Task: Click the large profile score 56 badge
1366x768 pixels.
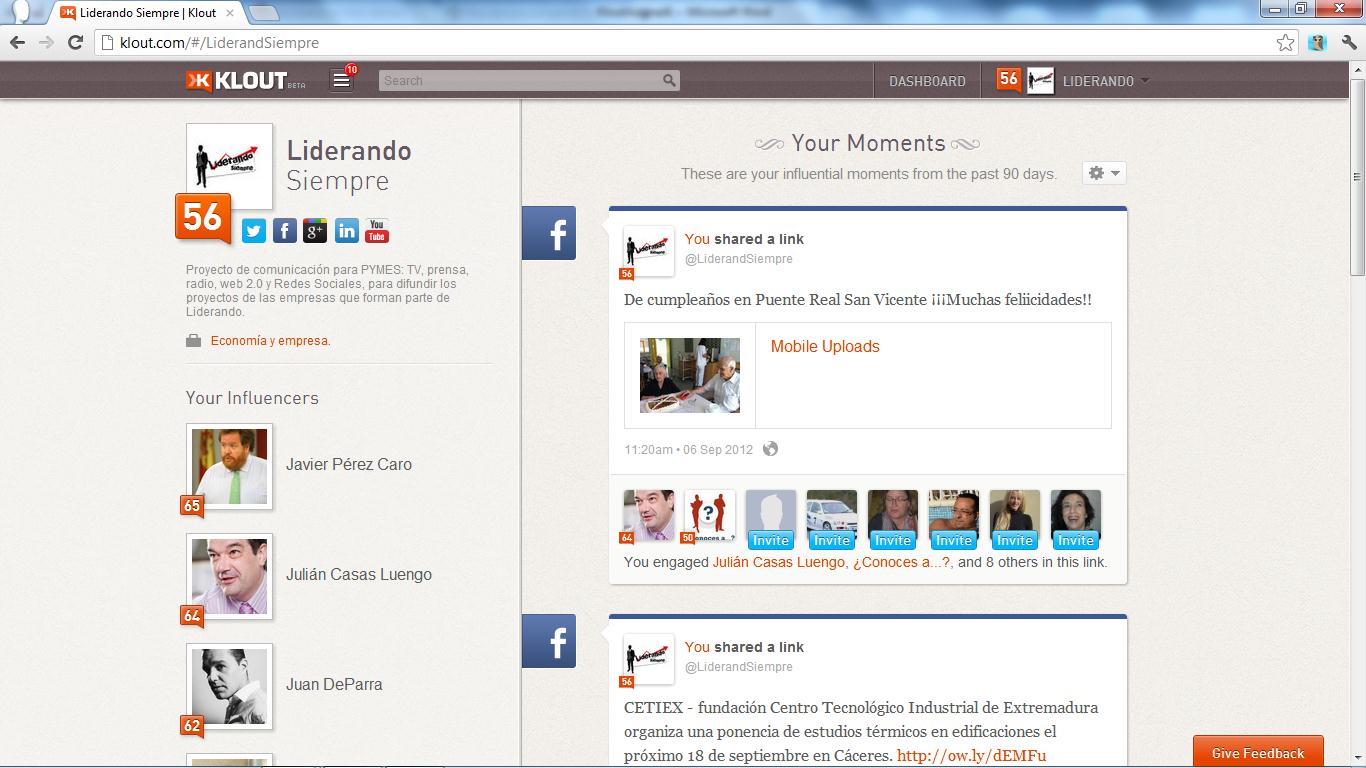Action: pos(203,217)
